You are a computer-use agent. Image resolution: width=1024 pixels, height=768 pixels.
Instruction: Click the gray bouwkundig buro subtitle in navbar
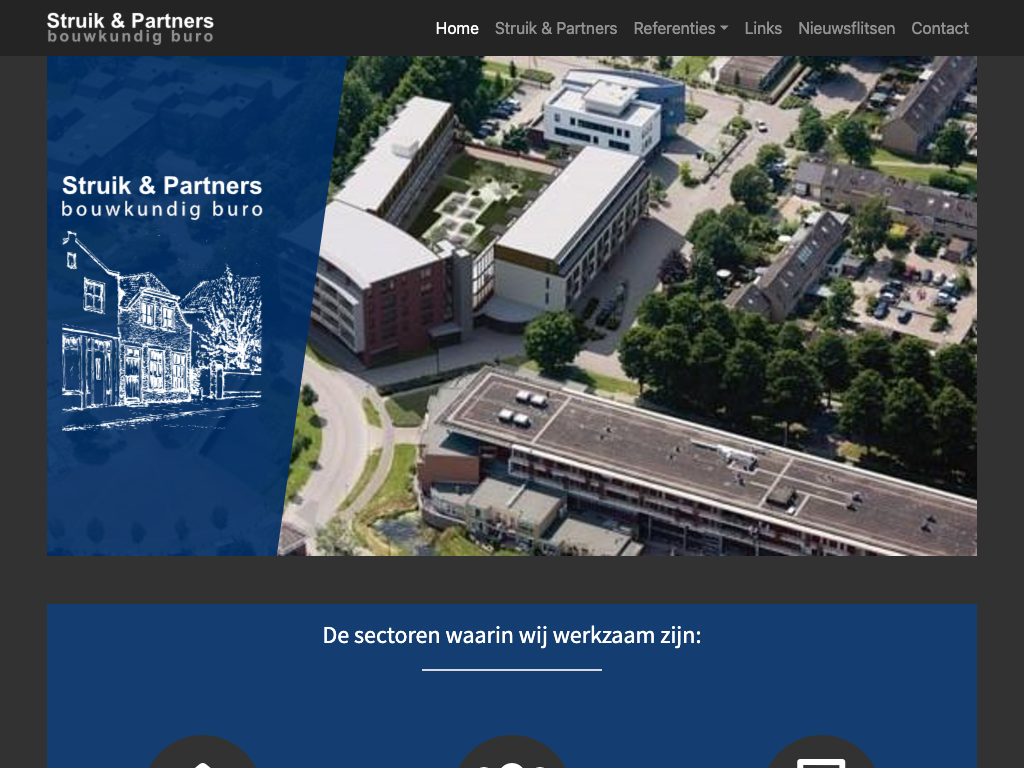[130, 38]
